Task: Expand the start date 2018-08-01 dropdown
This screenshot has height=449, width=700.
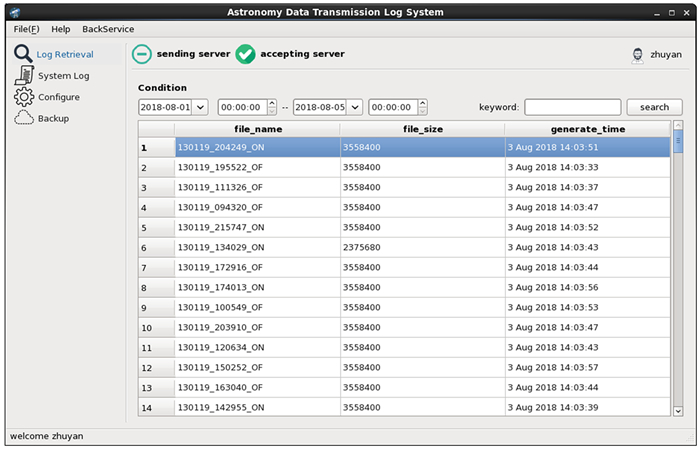Action: coord(199,107)
